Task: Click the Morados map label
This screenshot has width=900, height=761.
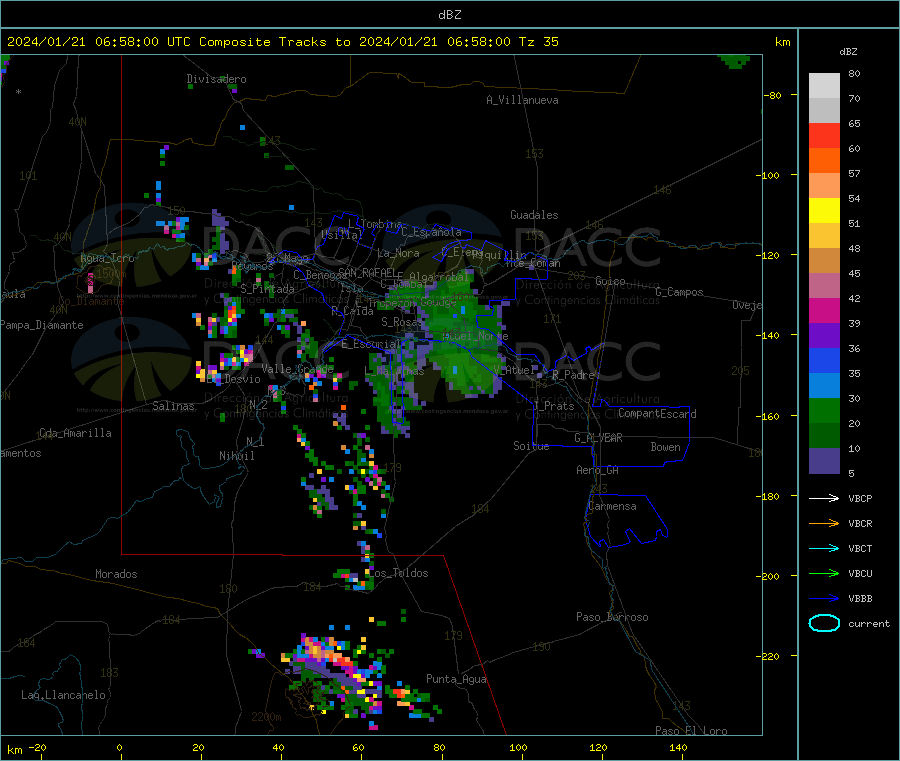Action: pos(116,574)
